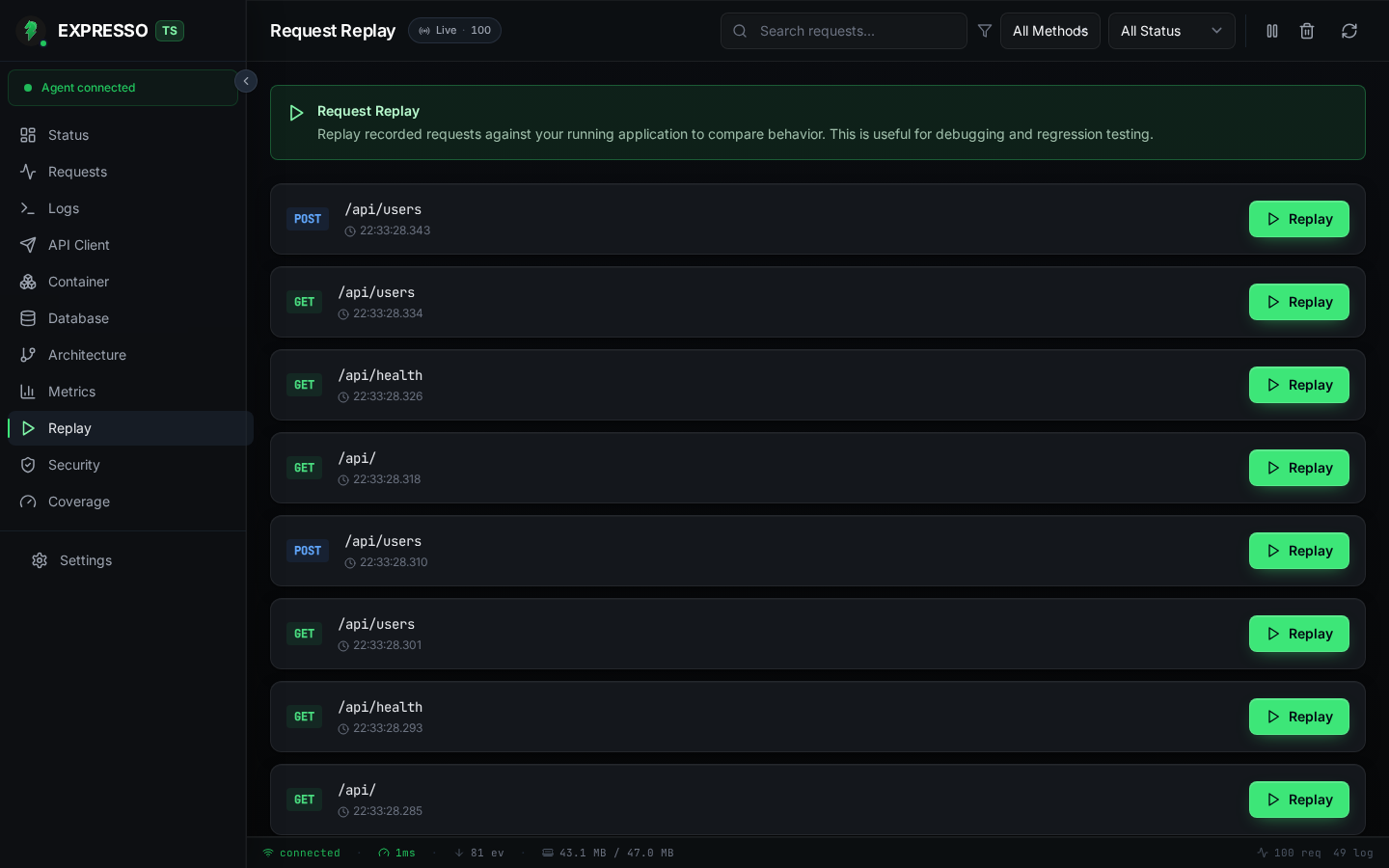
Task: Click the GET badge of the 22:33:28.334 request
Action: [304, 302]
